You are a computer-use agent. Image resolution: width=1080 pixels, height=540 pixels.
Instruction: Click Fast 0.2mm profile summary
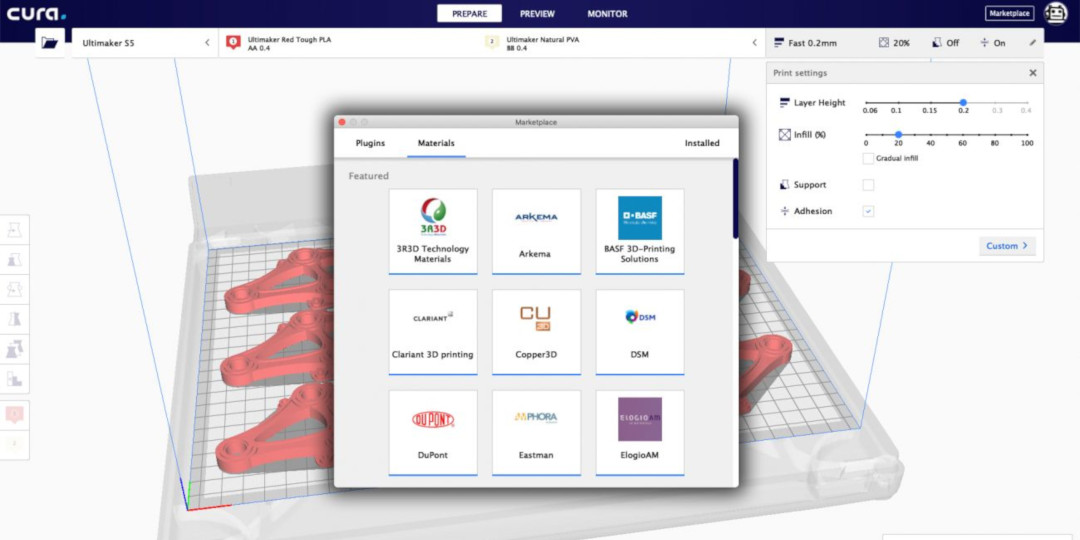coord(805,43)
